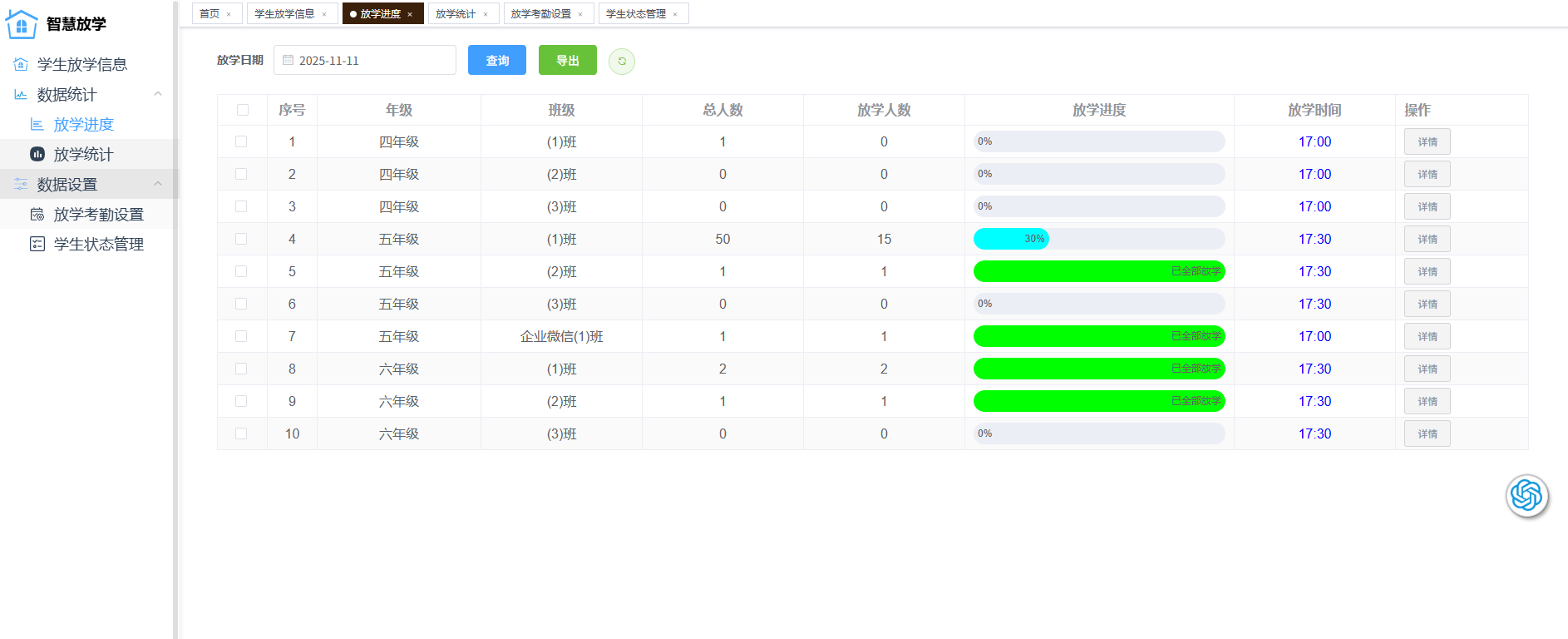Image resolution: width=1568 pixels, height=639 pixels.
Task: Click the 放学考勤设置 sidebar icon
Action: (x=37, y=215)
